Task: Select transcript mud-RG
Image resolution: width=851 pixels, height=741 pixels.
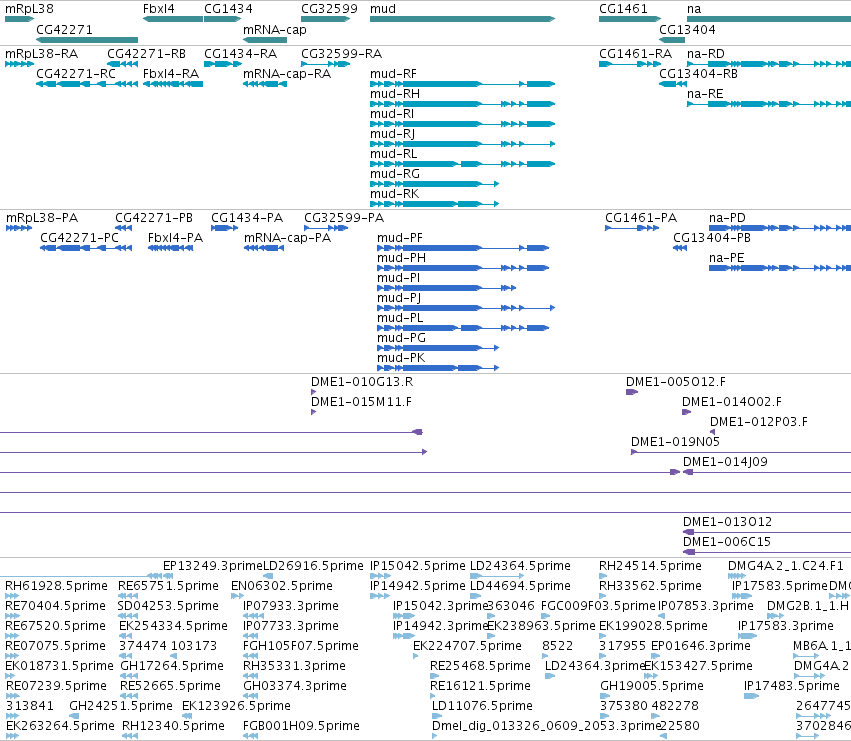Action: coord(434,184)
